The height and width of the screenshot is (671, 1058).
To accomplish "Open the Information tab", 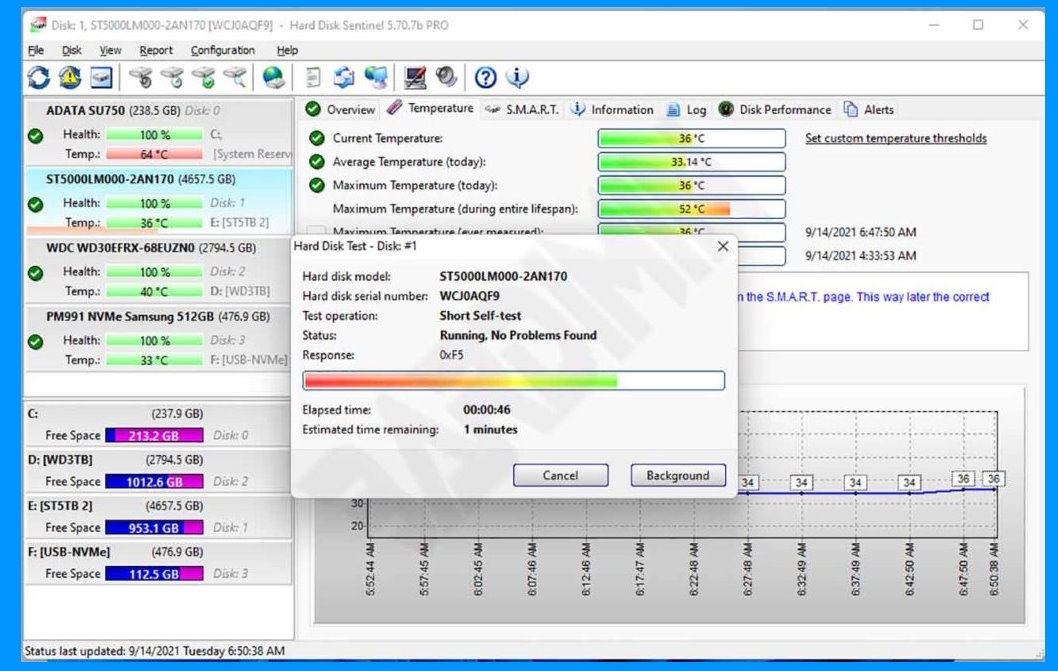I will pos(612,109).
